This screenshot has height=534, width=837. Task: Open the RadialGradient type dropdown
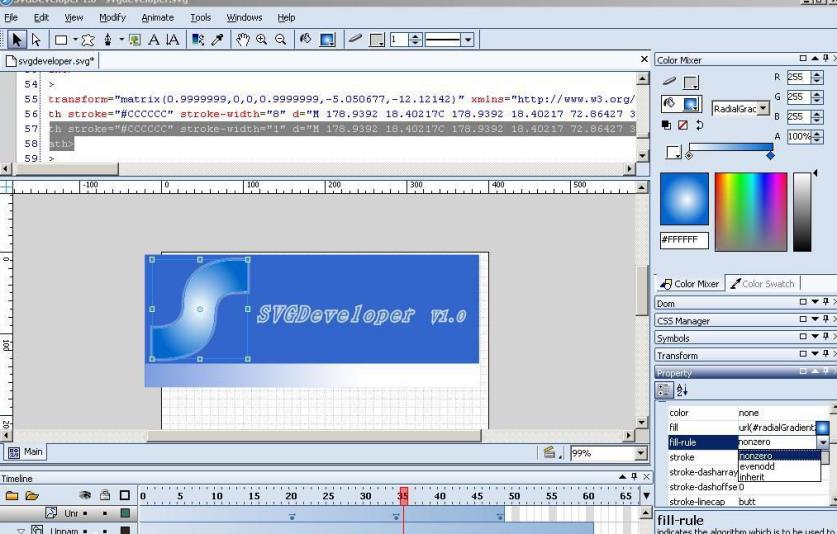pos(764,108)
